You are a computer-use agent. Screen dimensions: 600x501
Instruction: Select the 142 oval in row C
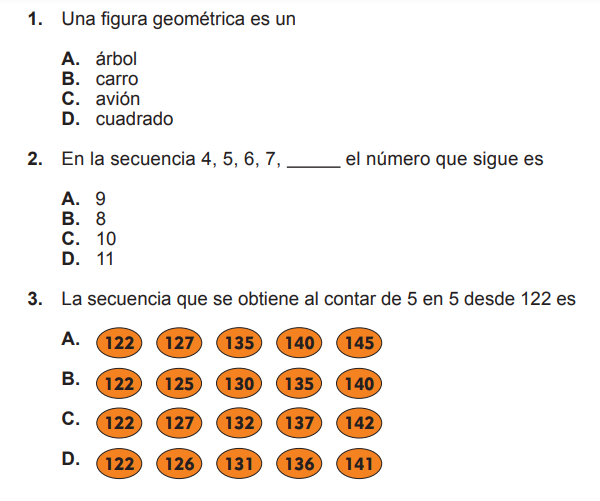click(359, 423)
